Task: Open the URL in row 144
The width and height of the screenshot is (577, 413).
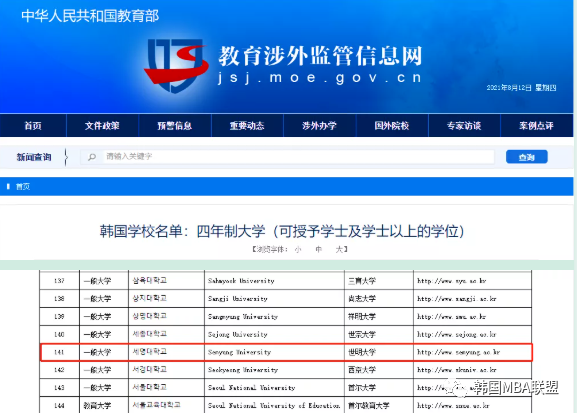Action: (x=453, y=405)
